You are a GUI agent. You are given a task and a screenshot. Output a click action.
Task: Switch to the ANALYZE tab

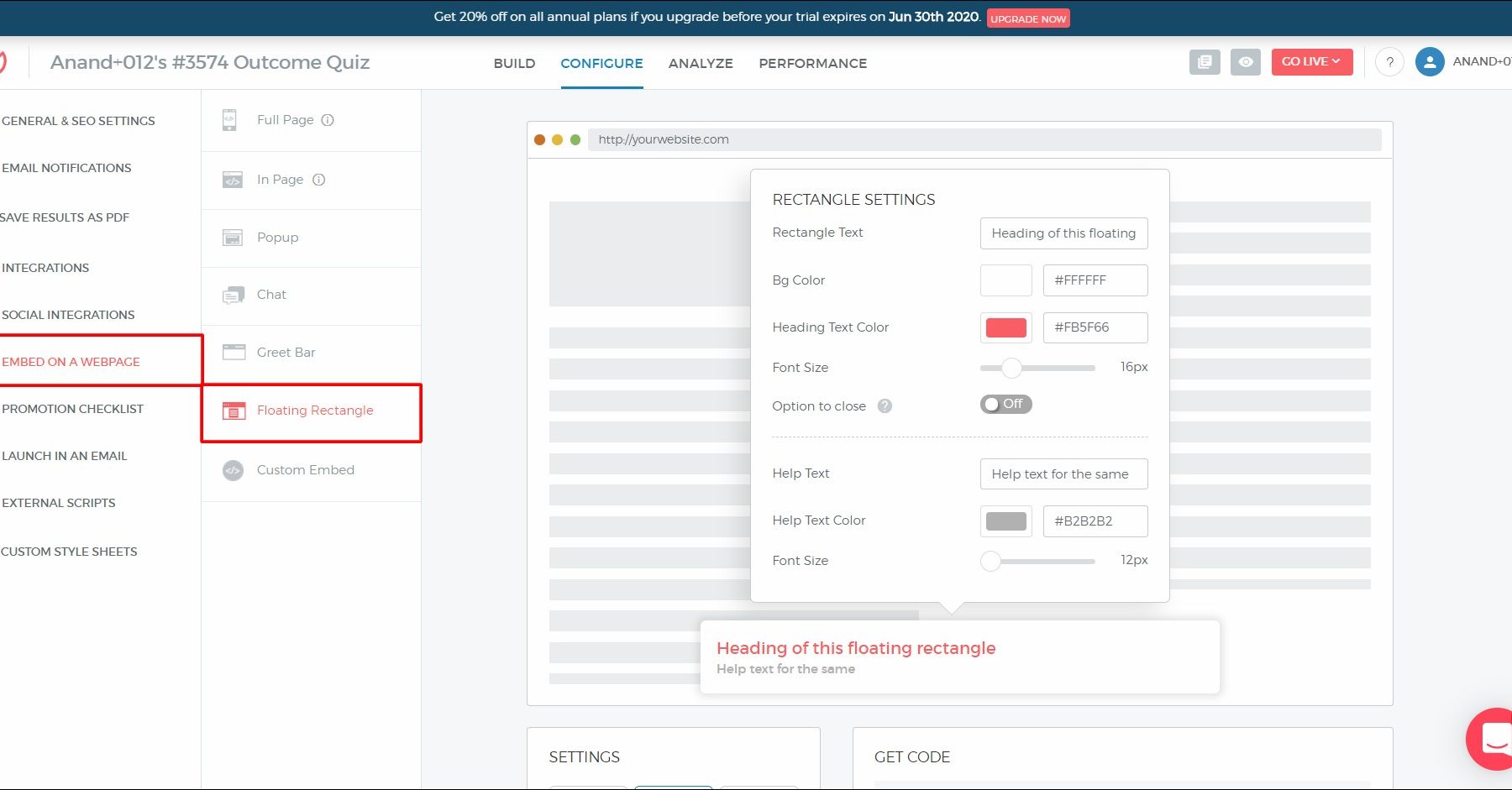(701, 64)
